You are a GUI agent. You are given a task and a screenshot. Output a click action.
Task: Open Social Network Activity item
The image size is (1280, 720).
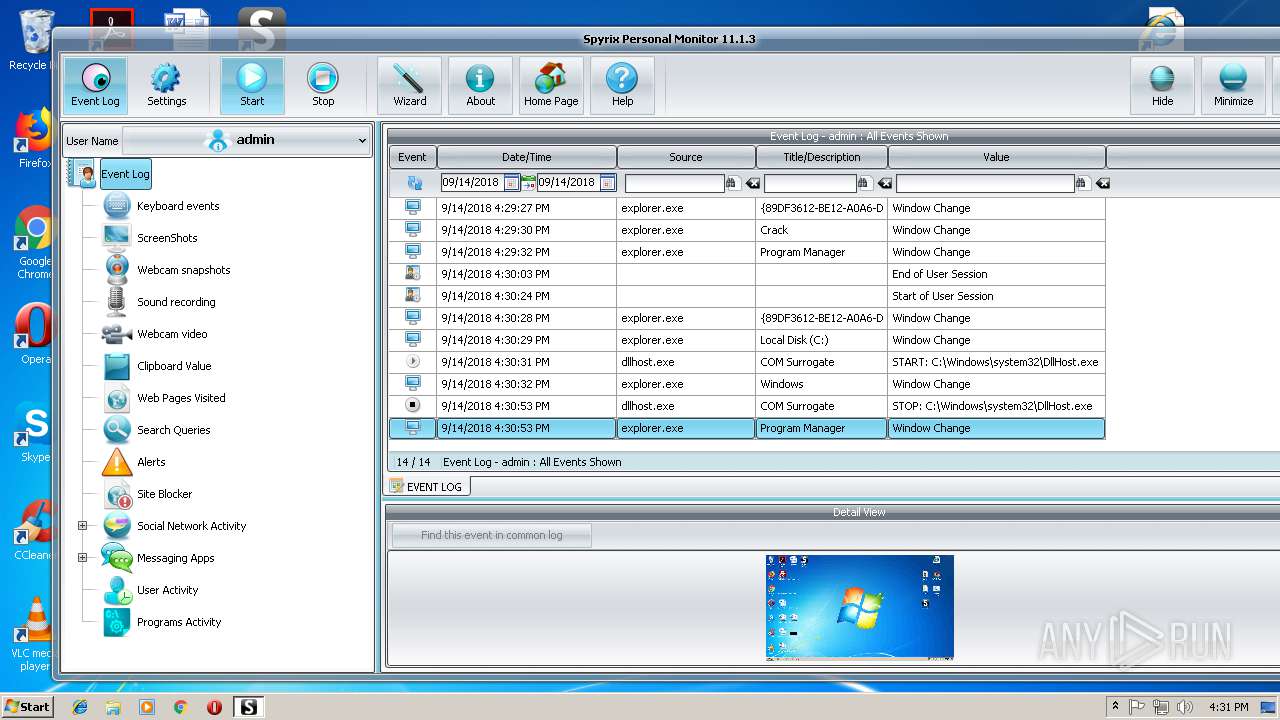coord(191,526)
